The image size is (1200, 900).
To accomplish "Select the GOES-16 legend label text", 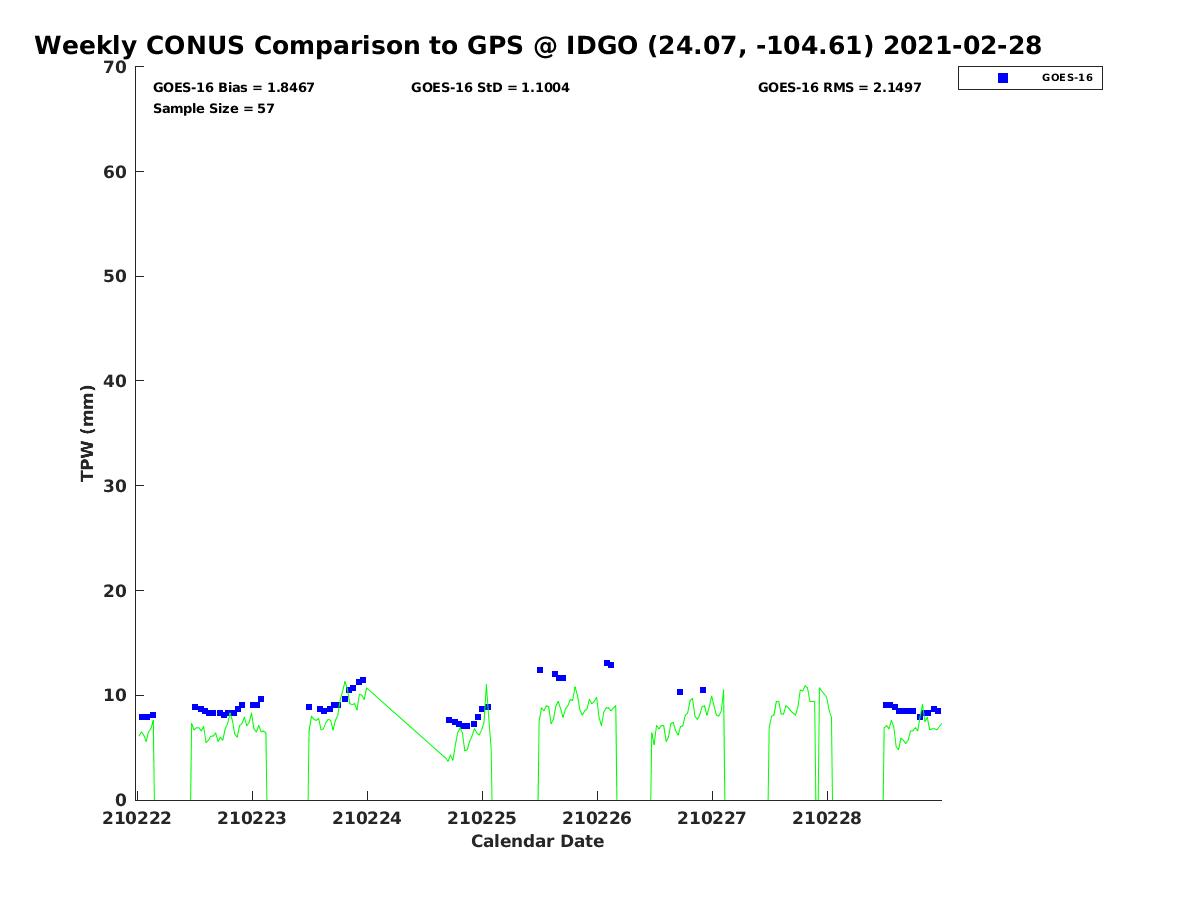I will [1067, 78].
